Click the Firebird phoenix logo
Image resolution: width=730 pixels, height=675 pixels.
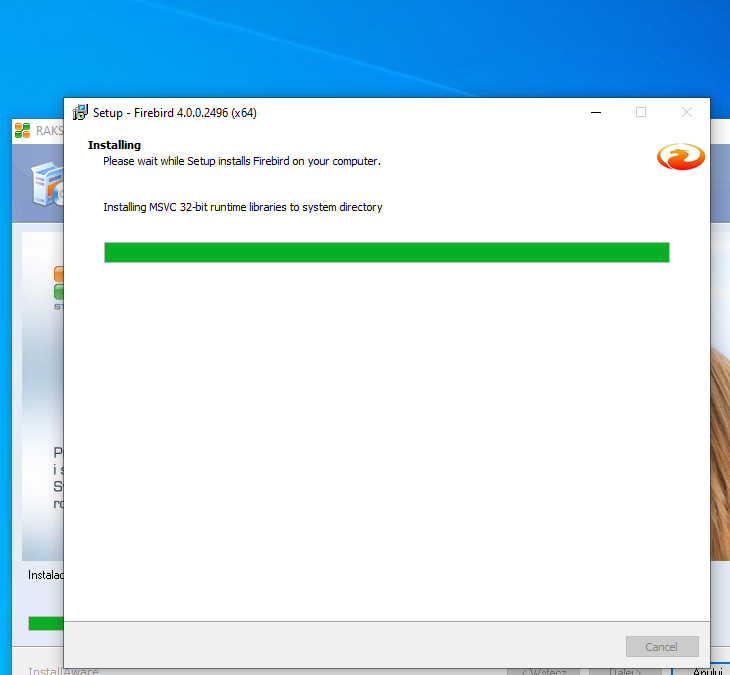point(680,156)
